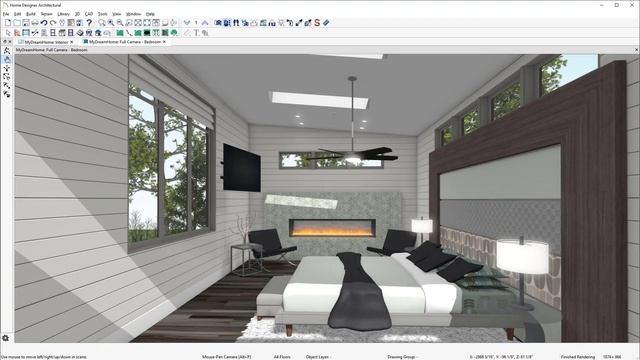Open the View menu

(117, 14)
